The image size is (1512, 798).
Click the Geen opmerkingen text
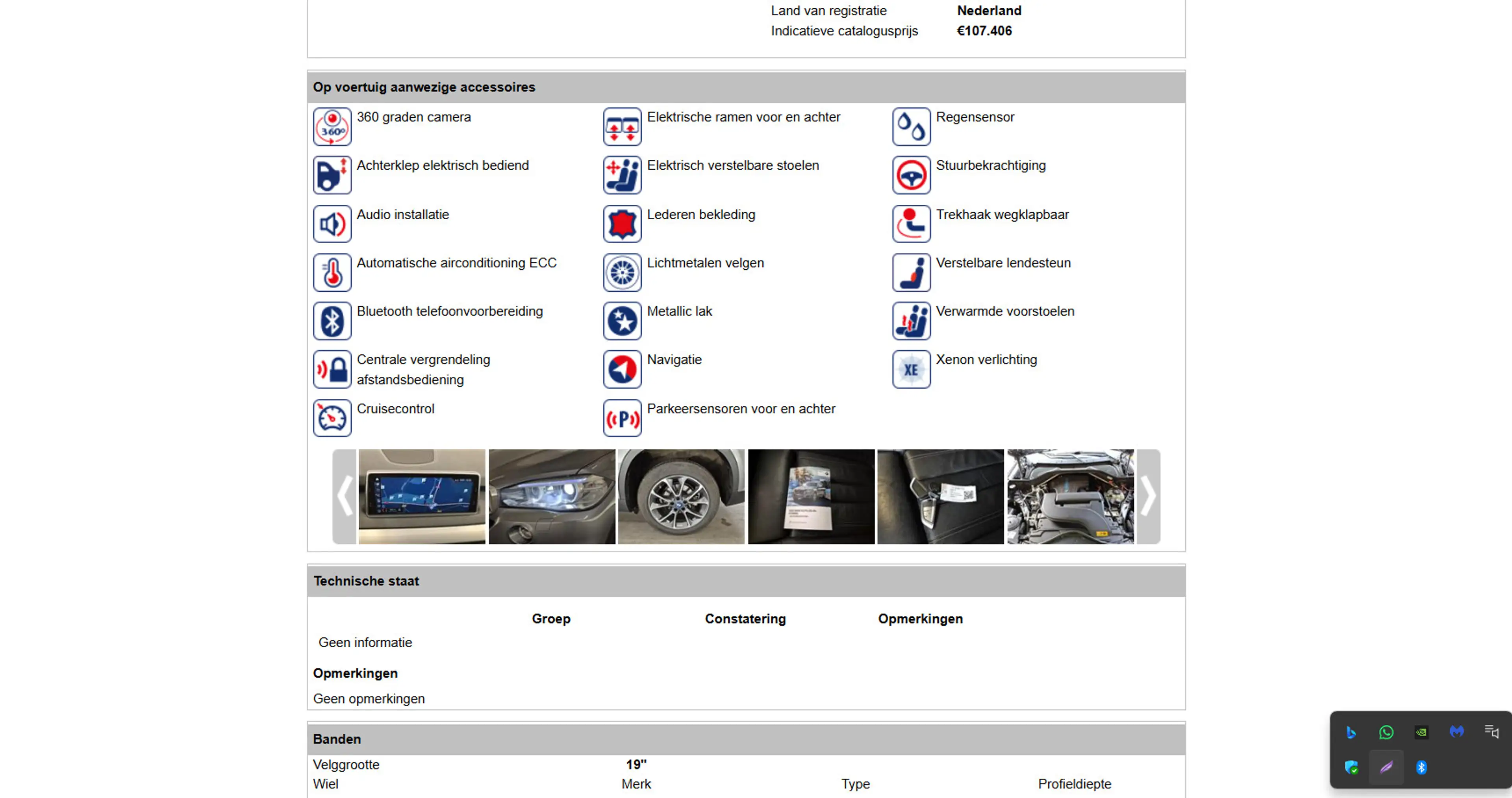369,699
